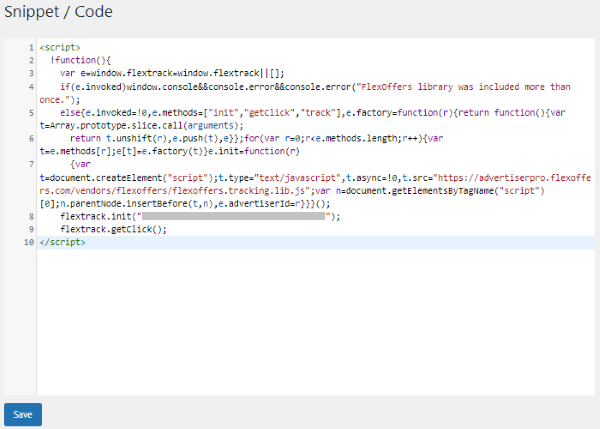Click the Save button
Screen dimensions: 600x429
point(22,413)
